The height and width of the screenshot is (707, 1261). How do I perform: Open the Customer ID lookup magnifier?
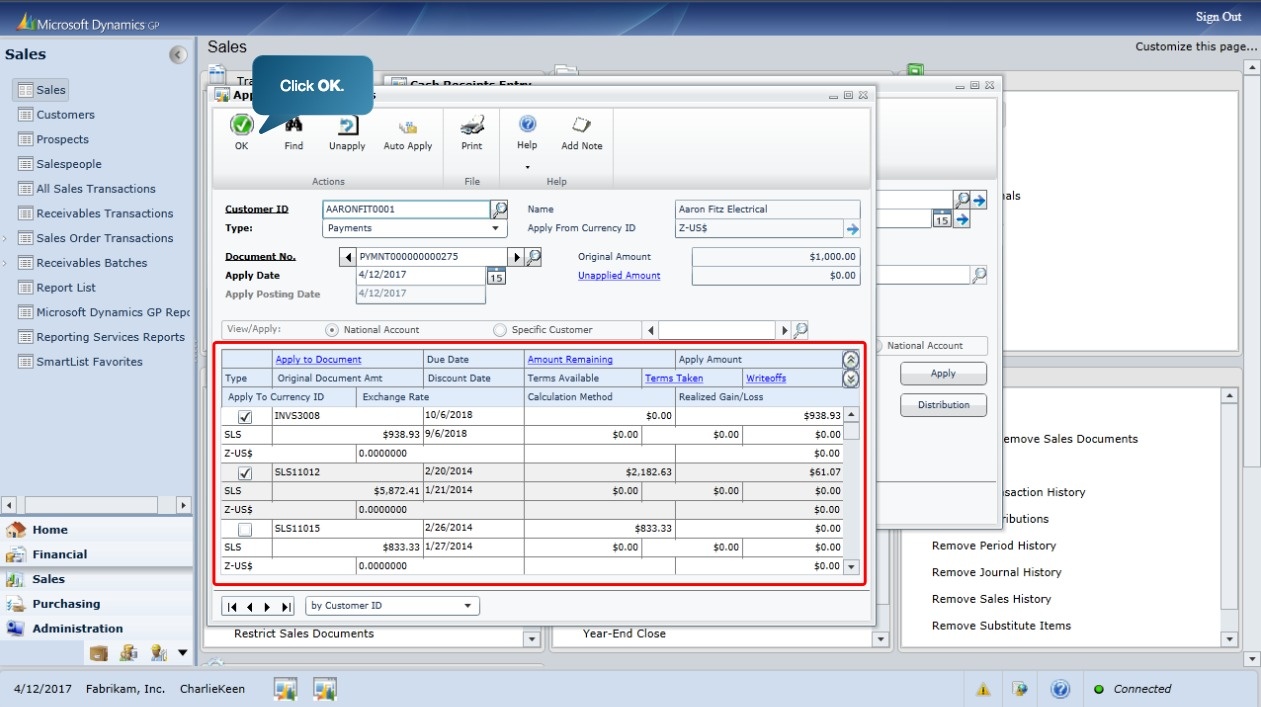(498, 209)
